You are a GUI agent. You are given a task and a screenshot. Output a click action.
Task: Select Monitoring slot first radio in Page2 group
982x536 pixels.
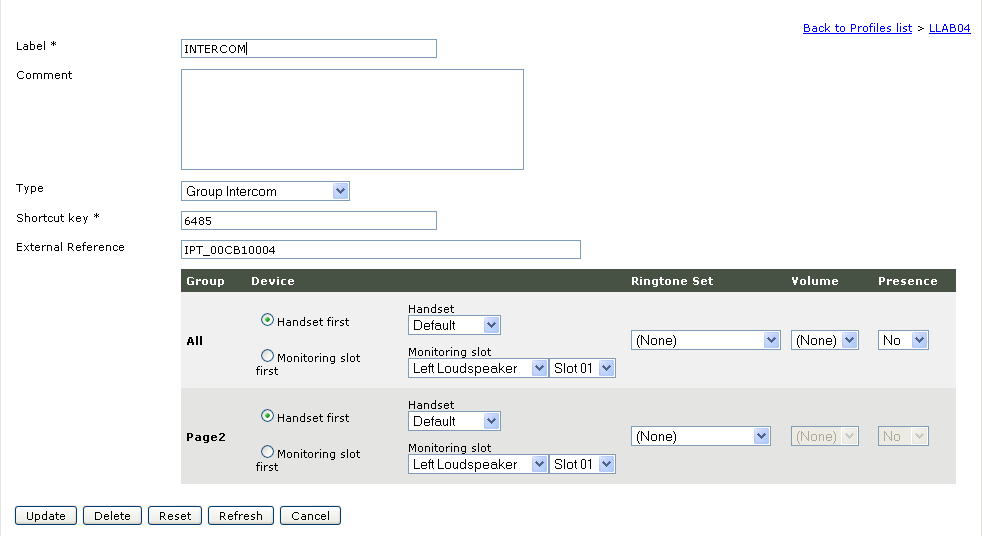coord(267,451)
